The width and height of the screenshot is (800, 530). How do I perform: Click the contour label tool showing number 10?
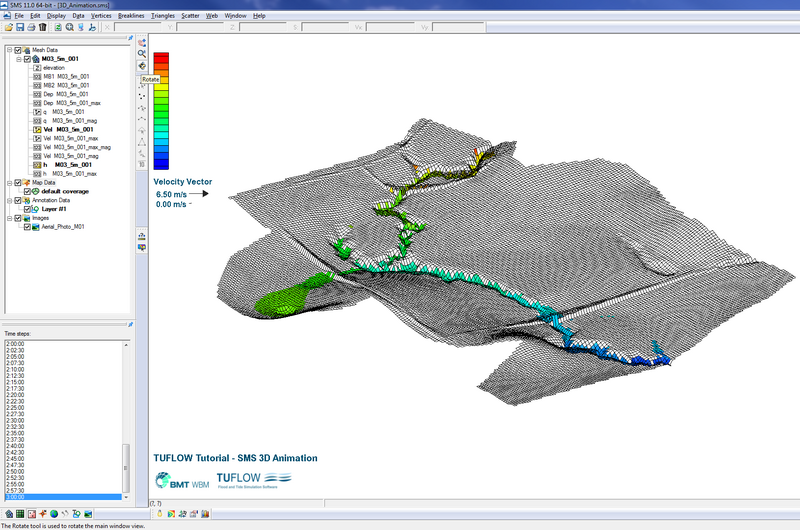[142, 165]
